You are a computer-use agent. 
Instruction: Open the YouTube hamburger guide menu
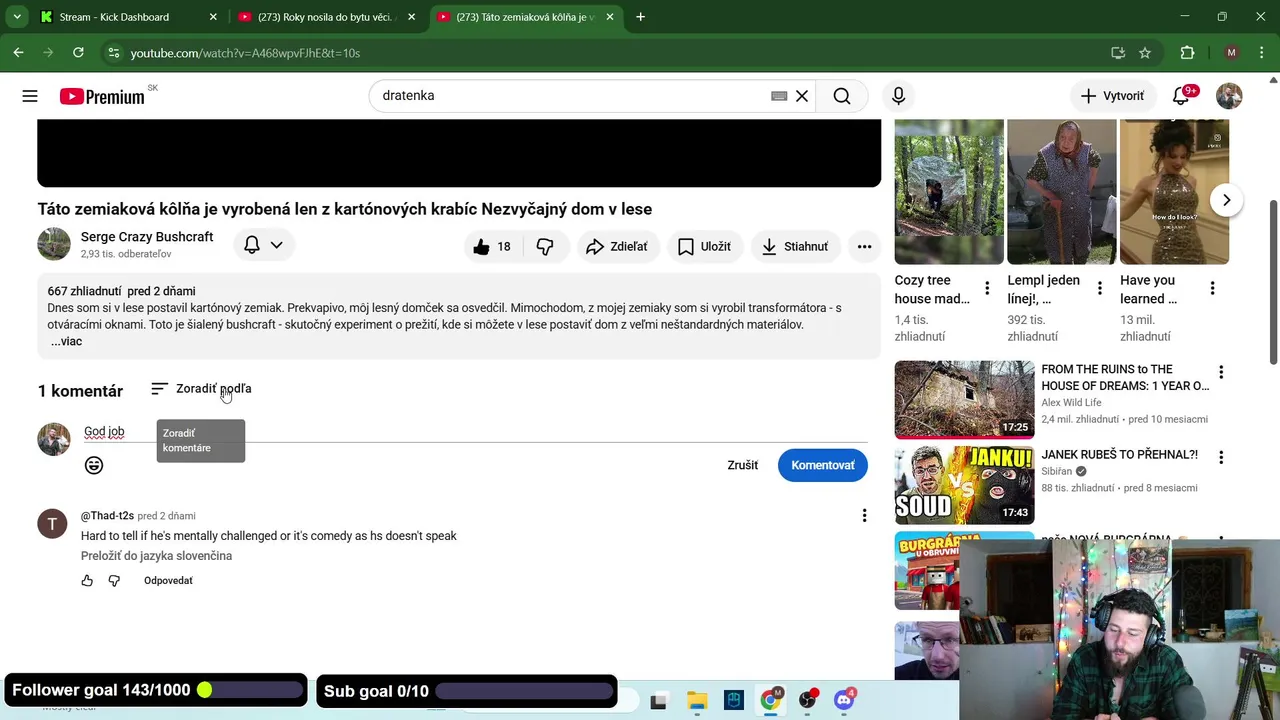pos(30,96)
